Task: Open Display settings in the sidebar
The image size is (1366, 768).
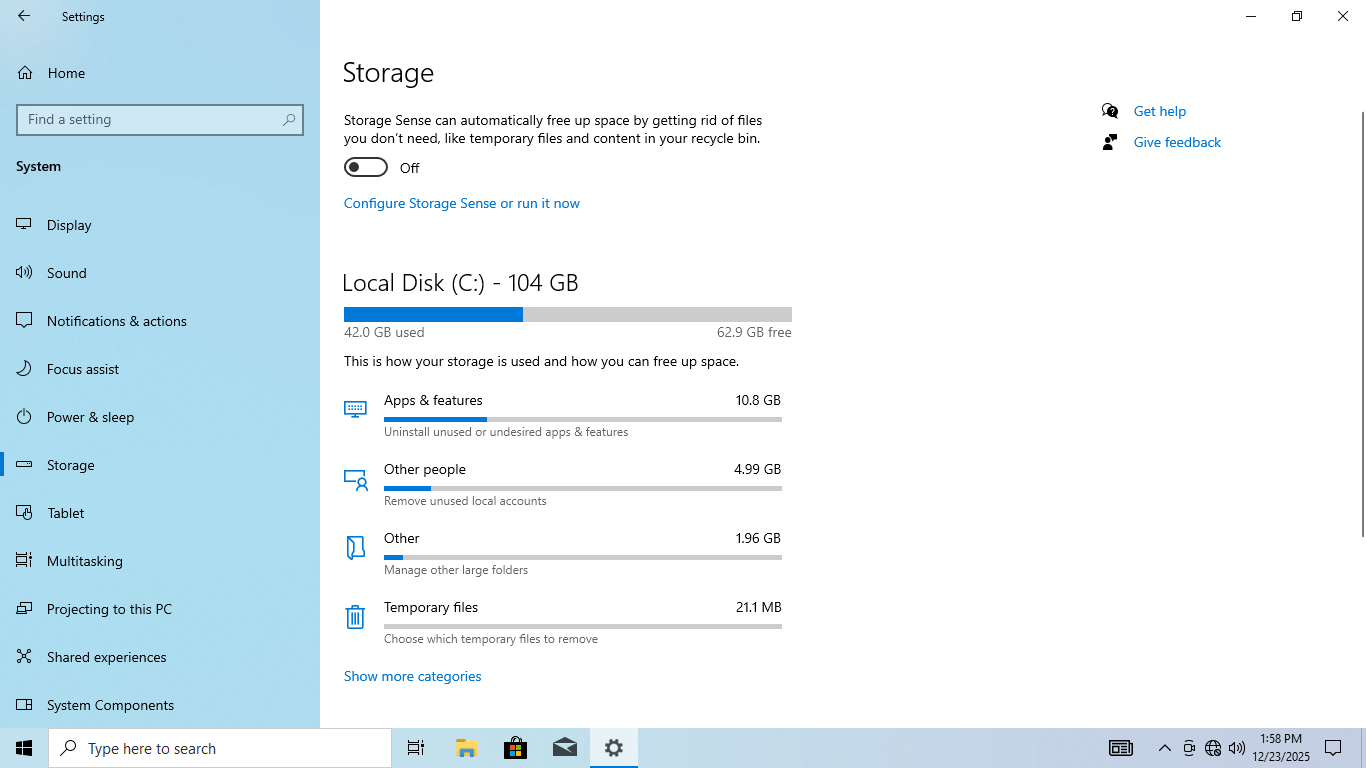Action: (x=69, y=225)
